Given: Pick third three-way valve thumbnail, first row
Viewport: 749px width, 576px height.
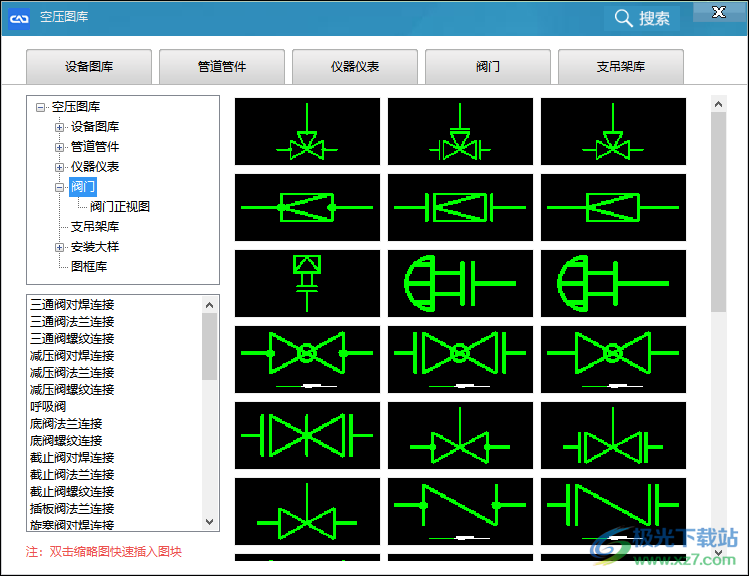Looking at the screenshot, I should [x=613, y=131].
